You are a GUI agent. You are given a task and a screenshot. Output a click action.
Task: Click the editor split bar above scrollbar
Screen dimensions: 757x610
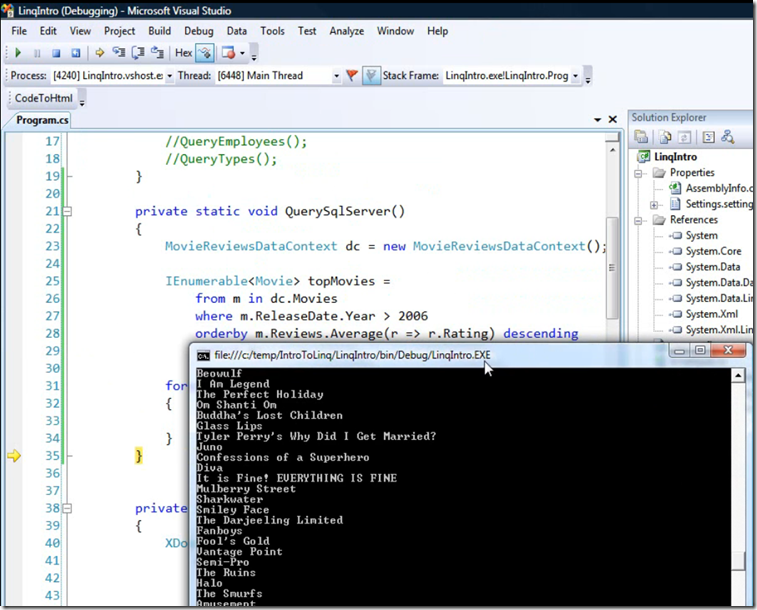[x=612, y=138]
